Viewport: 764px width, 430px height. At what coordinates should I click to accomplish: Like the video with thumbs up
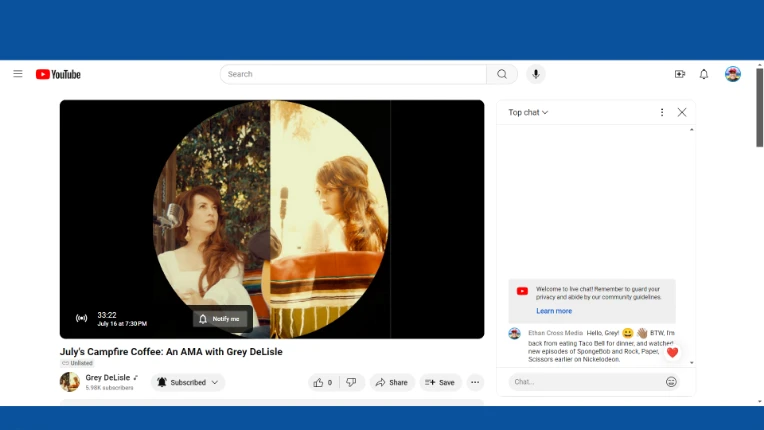coord(323,382)
